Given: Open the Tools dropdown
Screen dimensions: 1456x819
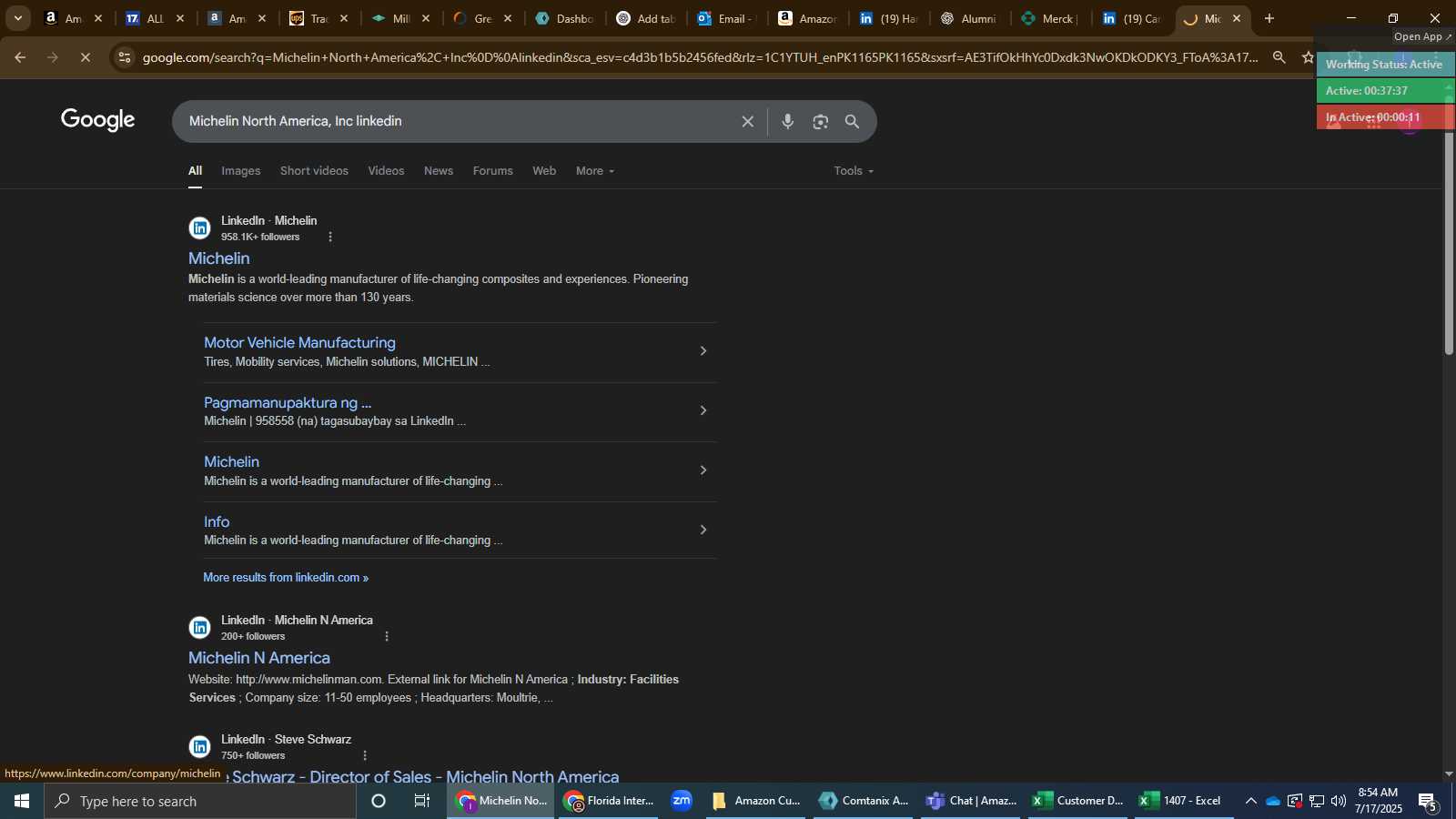Looking at the screenshot, I should [854, 171].
